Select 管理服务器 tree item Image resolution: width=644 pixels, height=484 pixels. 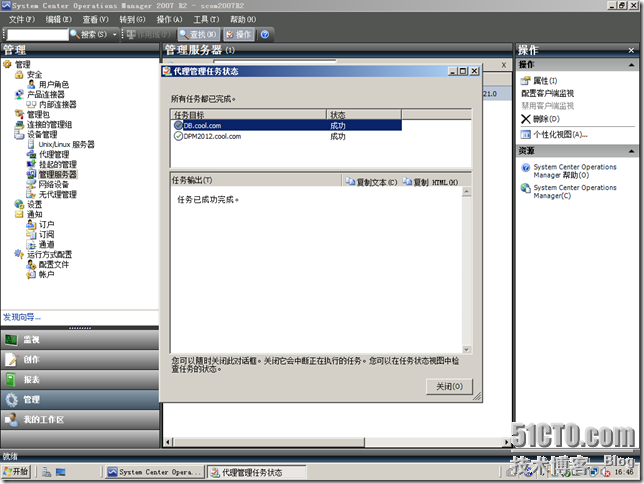[58, 174]
